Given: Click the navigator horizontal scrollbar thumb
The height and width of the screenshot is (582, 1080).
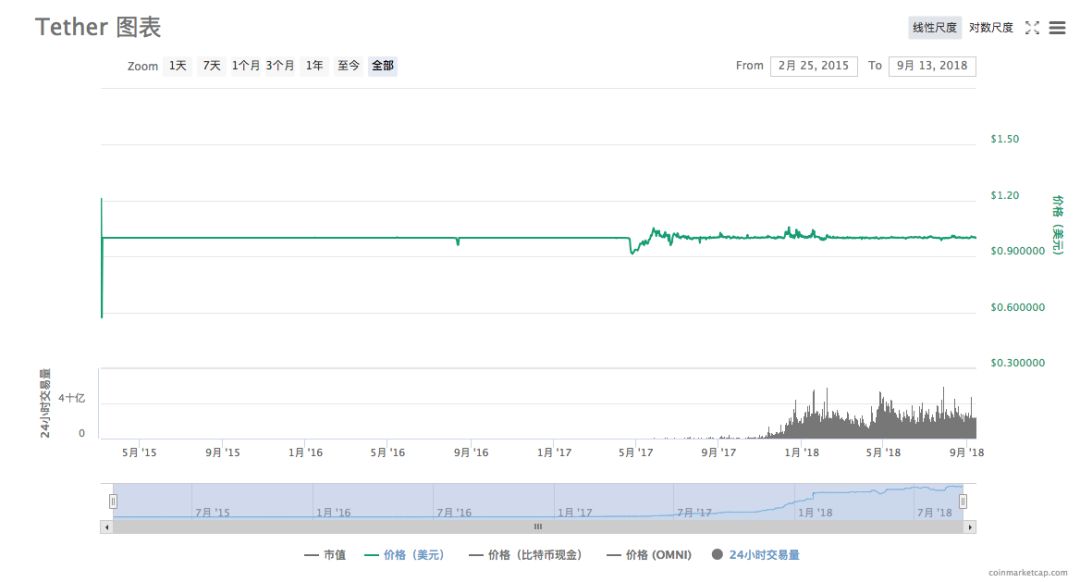Looking at the screenshot, I should click(x=538, y=527).
